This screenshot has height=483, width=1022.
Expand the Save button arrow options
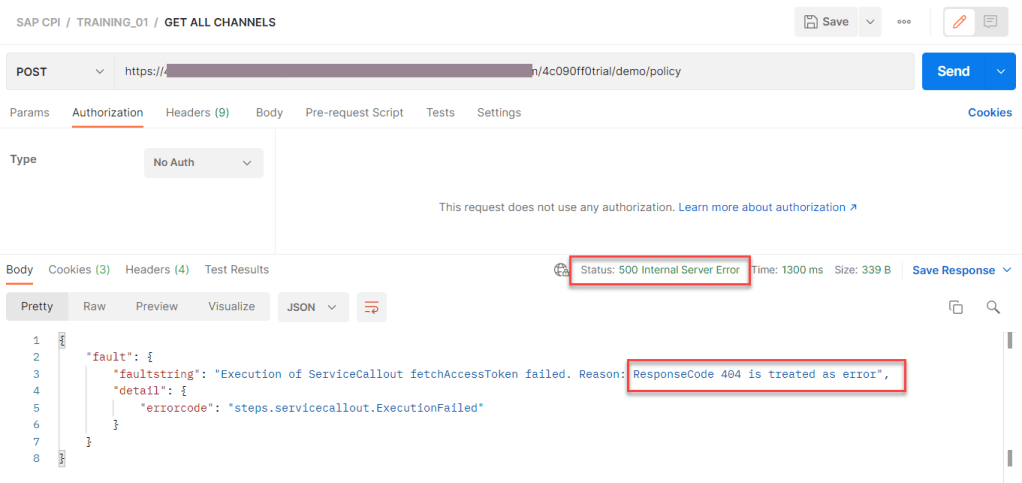pyautogui.click(x=869, y=22)
